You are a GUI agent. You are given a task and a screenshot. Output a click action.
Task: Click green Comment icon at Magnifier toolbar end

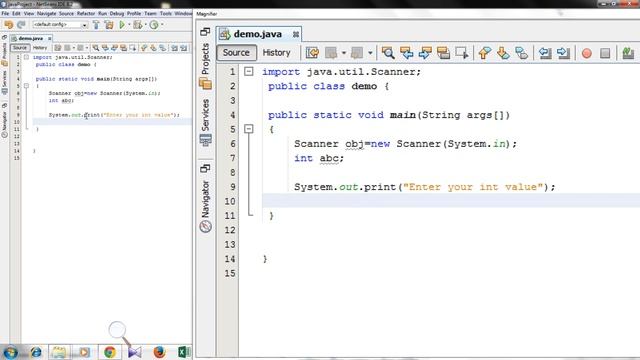[628, 53]
